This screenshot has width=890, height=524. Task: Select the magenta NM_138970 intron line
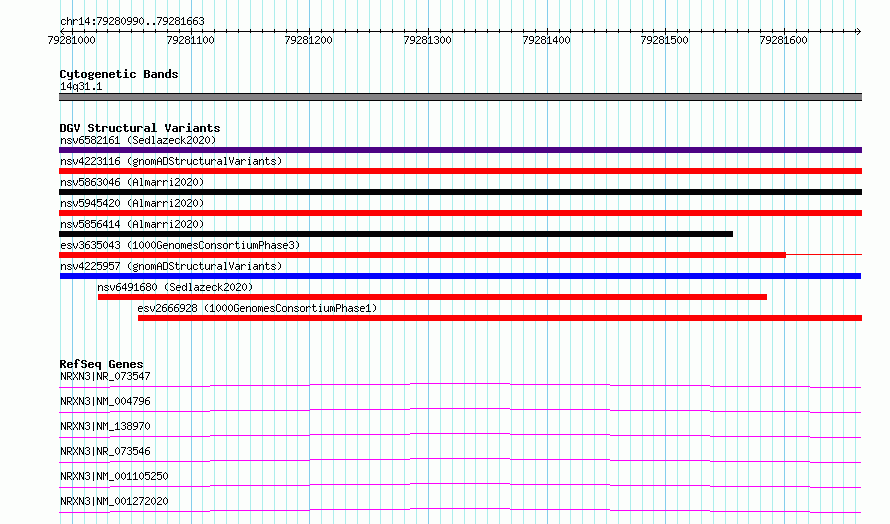[x=460, y=435]
